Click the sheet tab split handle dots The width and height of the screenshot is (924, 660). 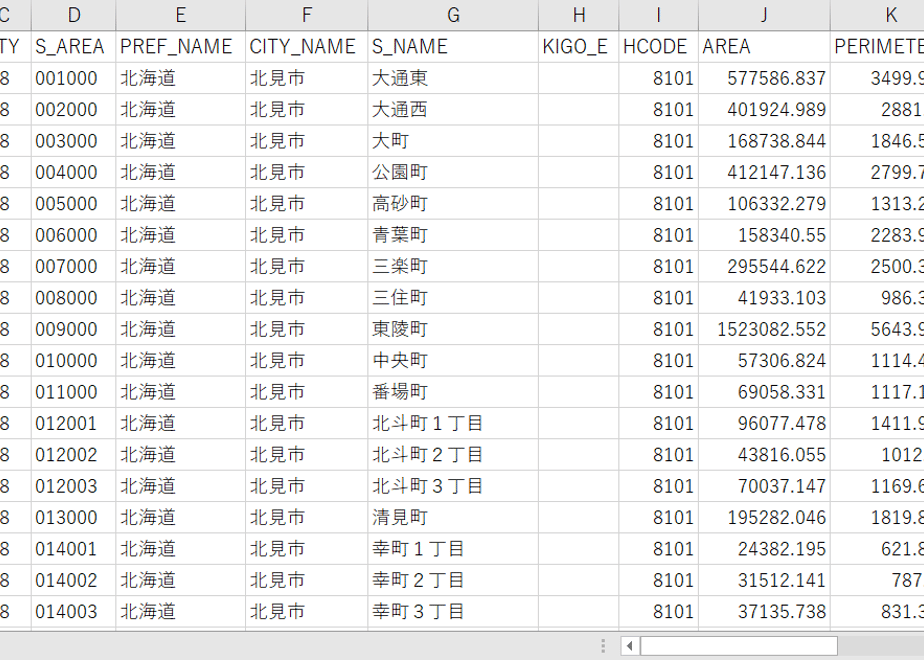tap(603, 646)
